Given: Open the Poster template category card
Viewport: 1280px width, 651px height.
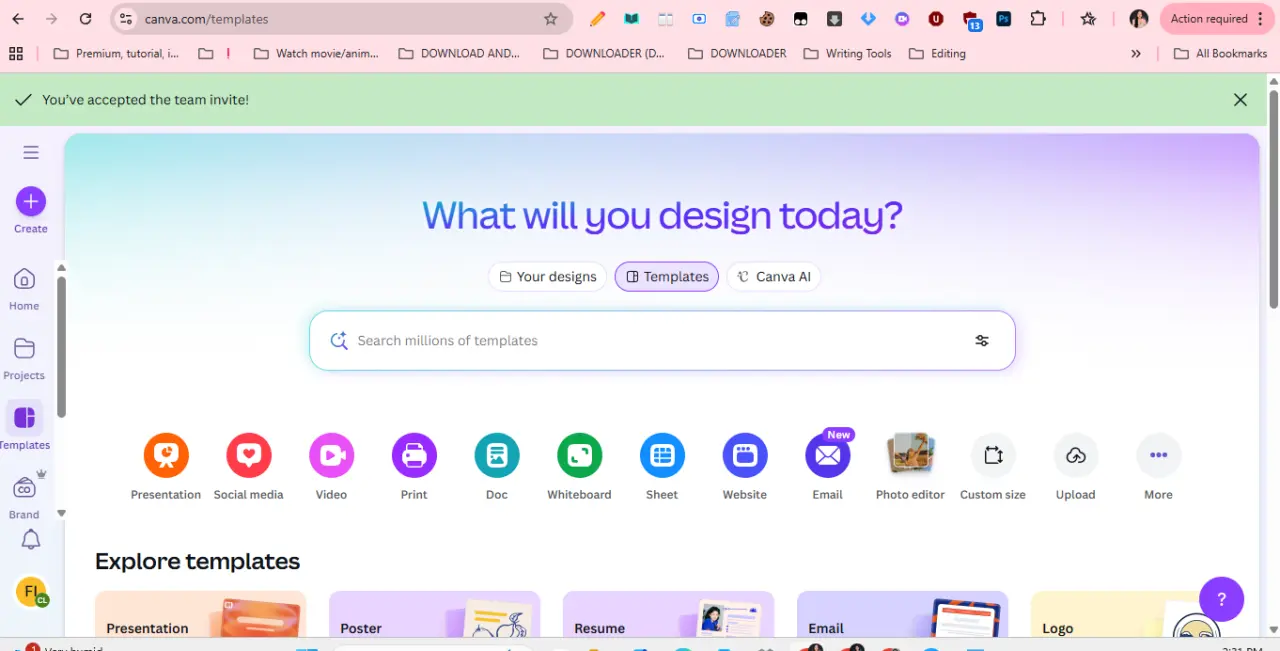Looking at the screenshot, I should pos(434,614).
